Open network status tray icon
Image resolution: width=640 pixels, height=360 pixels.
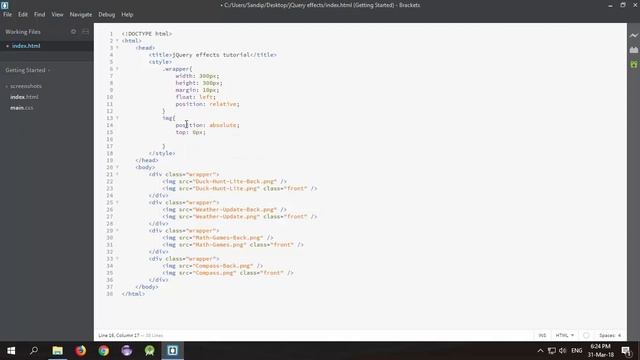551,351
